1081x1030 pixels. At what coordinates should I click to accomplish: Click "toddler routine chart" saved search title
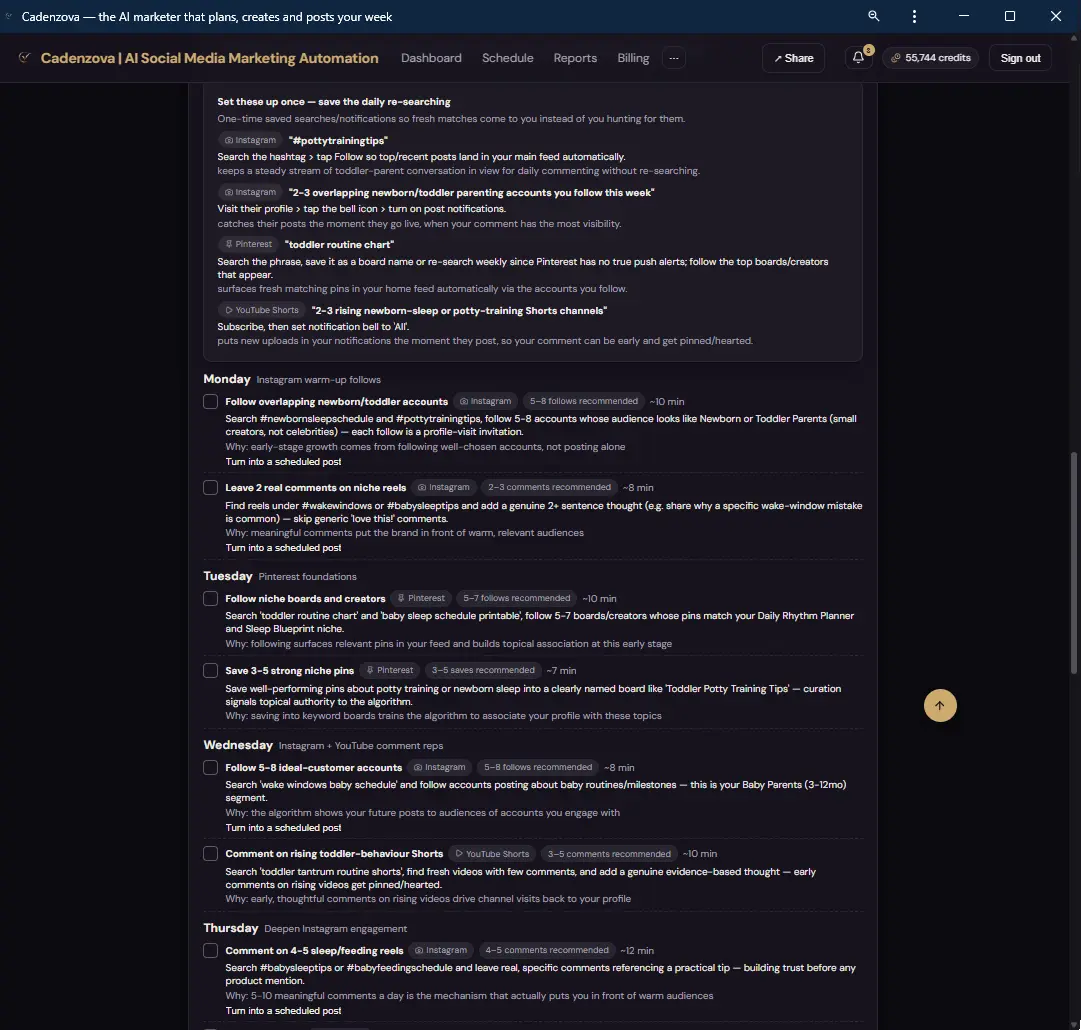[x=339, y=244]
